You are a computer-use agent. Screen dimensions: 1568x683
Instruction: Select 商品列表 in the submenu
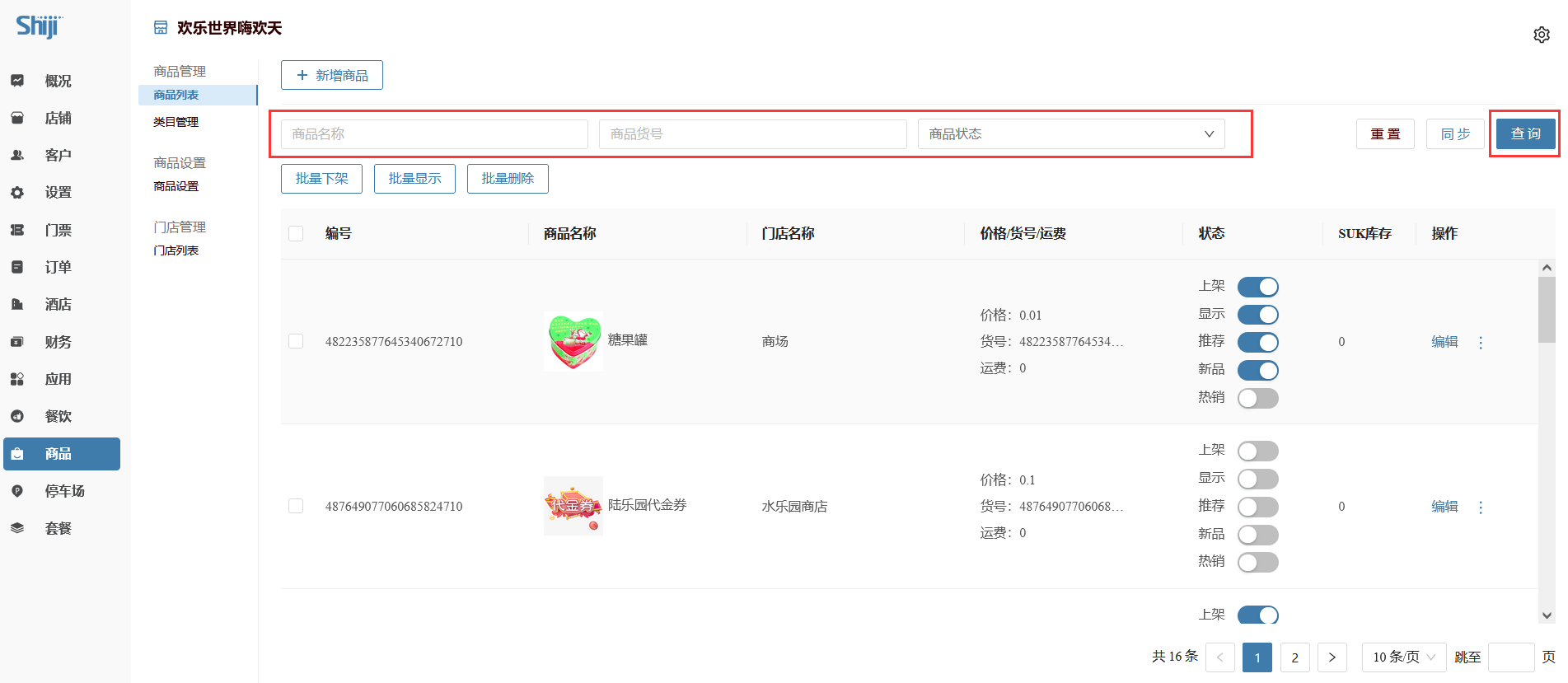tap(198, 96)
